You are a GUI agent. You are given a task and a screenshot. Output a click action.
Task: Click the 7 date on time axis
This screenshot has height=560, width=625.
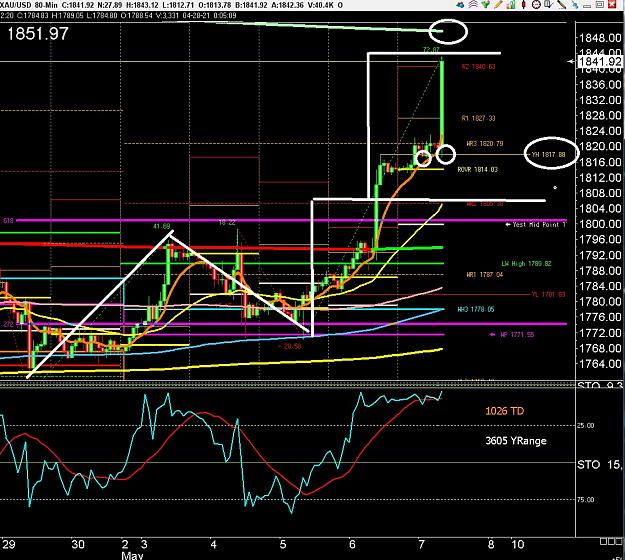pos(422,544)
